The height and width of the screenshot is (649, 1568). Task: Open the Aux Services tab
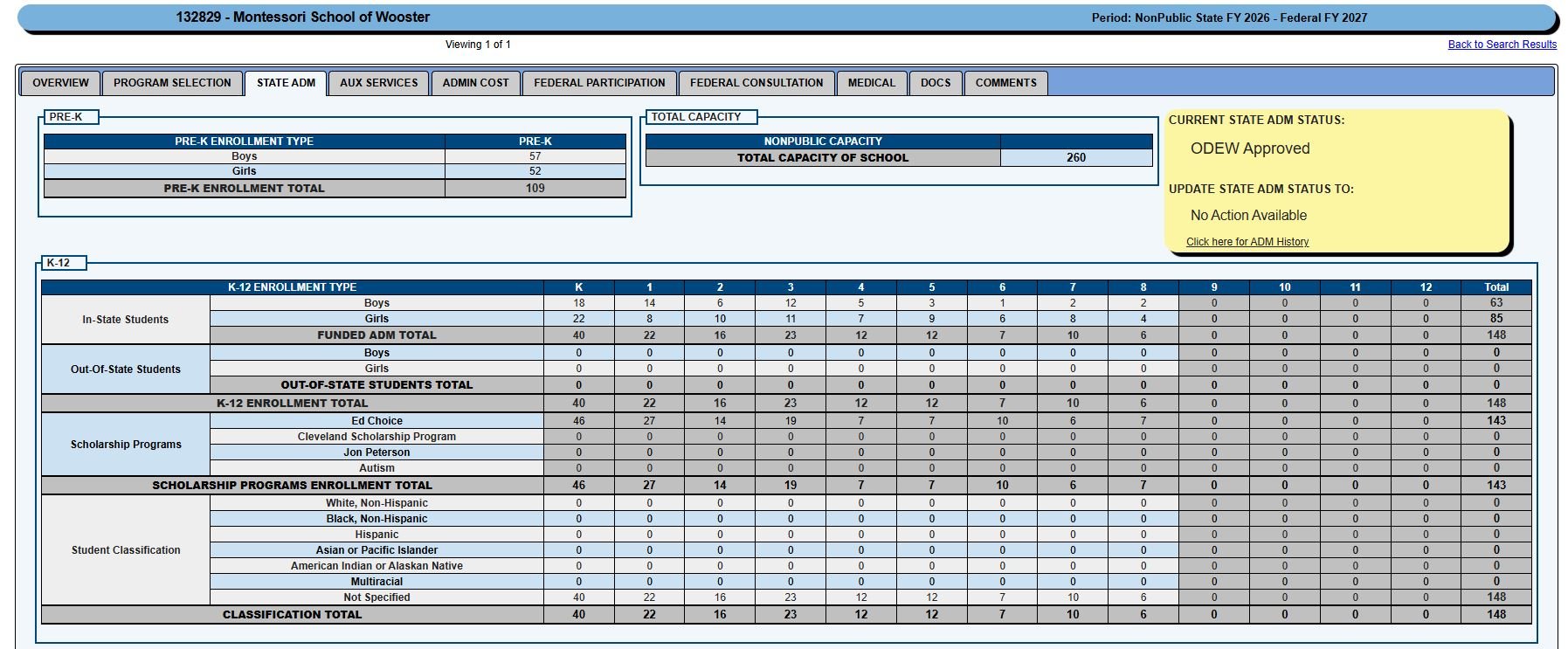point(378,83)
